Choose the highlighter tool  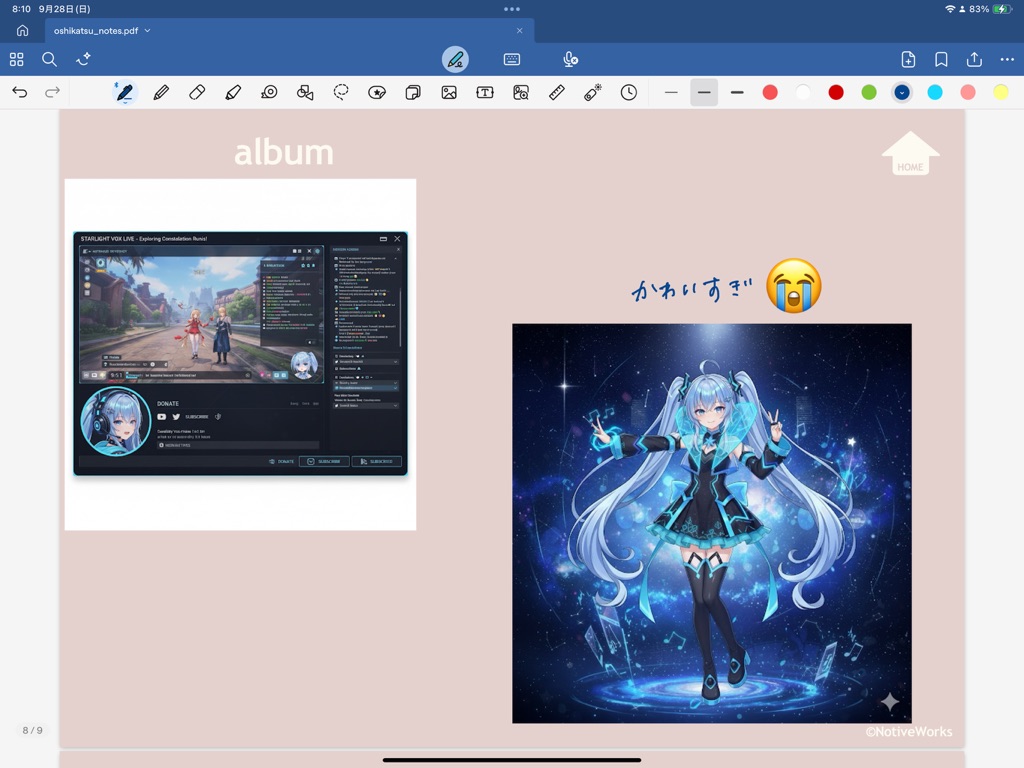click(x=233, y=93)
